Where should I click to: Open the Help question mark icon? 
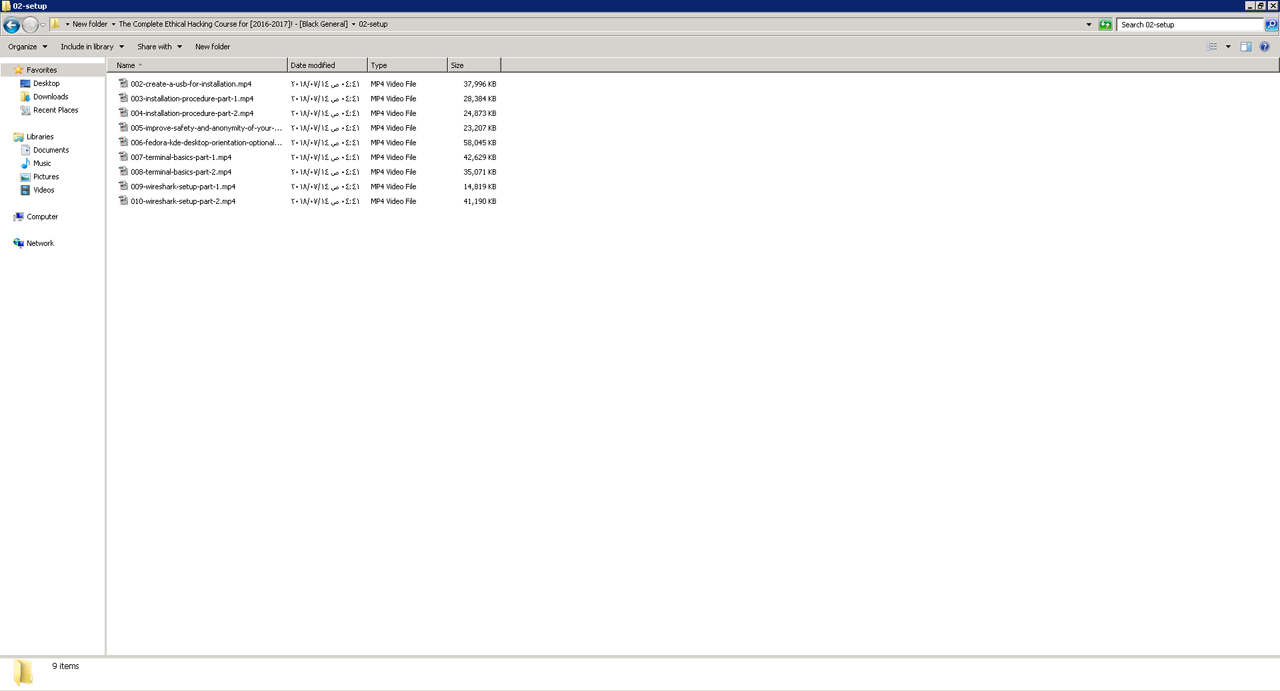pos(1264,47)
